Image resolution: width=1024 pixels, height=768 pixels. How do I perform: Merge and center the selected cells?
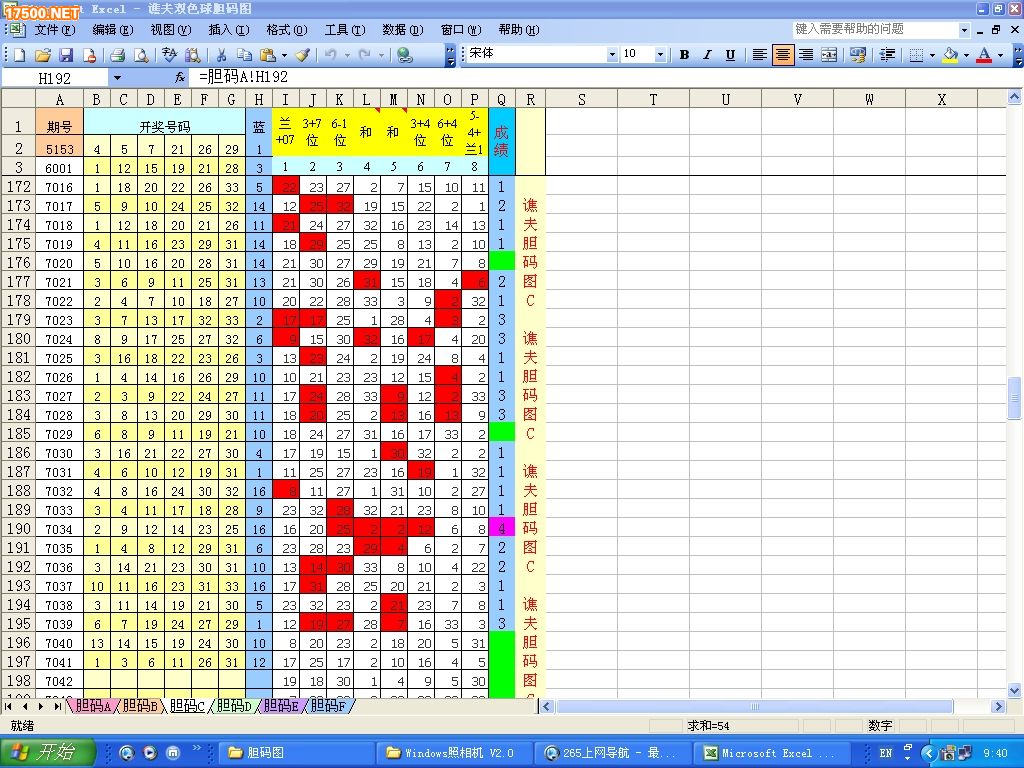click(x=829, y=55)
